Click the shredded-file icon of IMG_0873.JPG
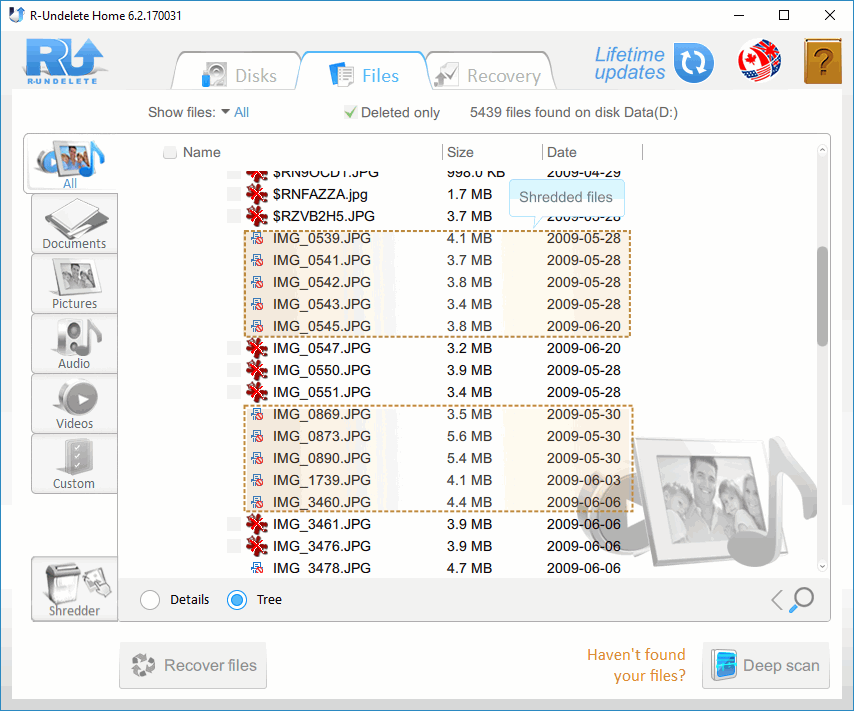 pos(257,436)
